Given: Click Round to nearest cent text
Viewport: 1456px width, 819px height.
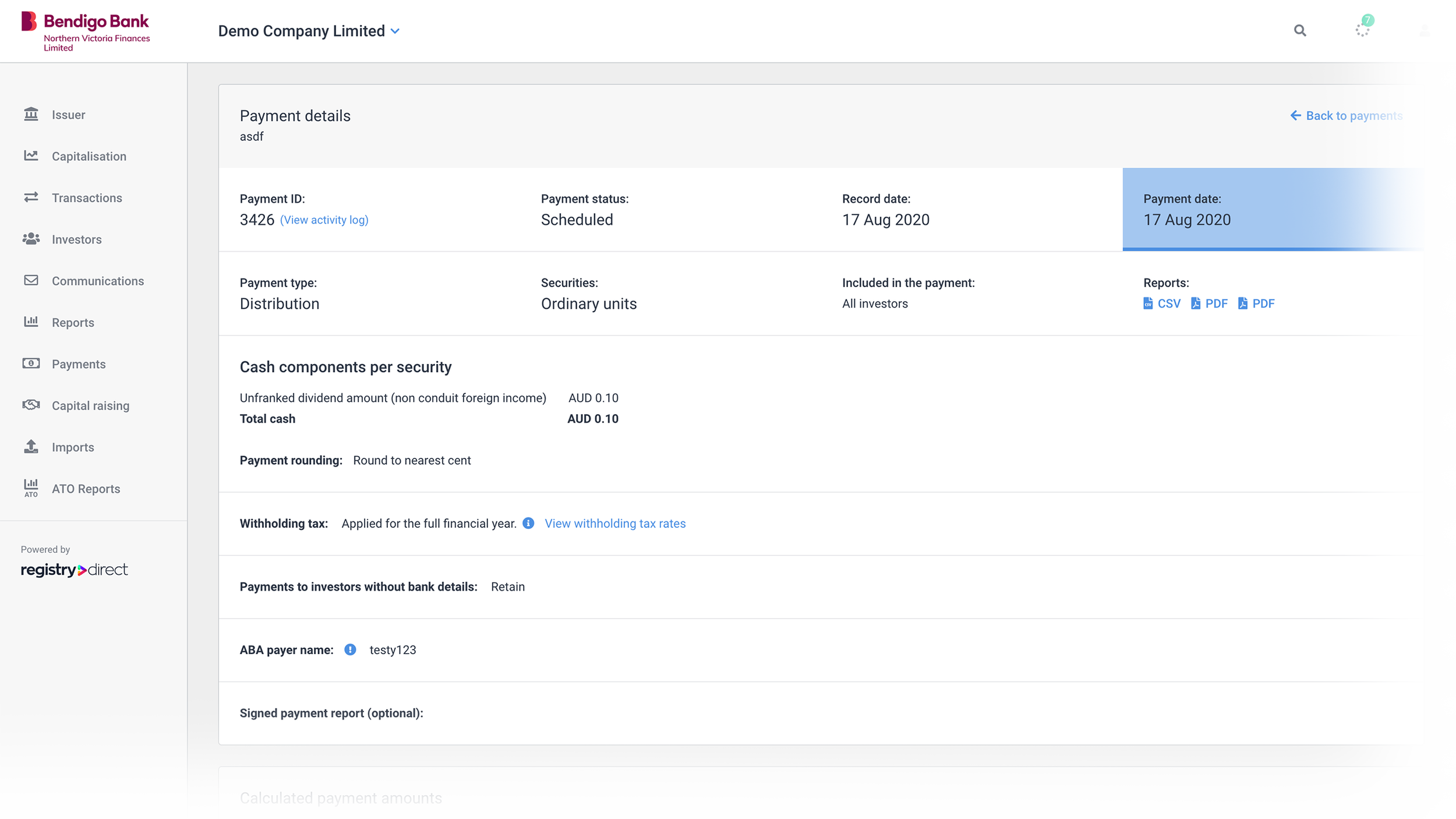Looking at the screenshot, I should click(x=412, y=460).
